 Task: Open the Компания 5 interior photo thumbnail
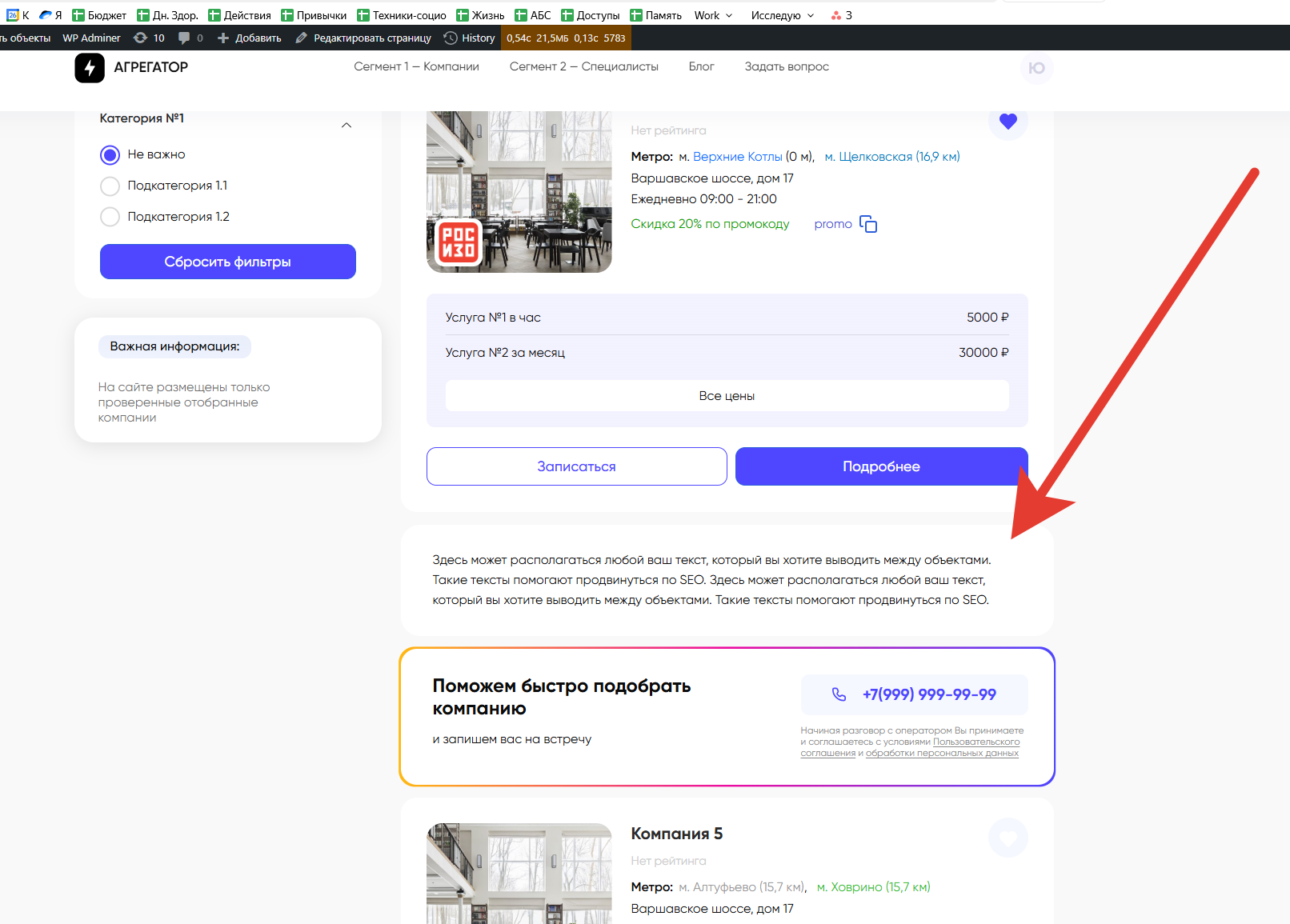pos(519,874)
